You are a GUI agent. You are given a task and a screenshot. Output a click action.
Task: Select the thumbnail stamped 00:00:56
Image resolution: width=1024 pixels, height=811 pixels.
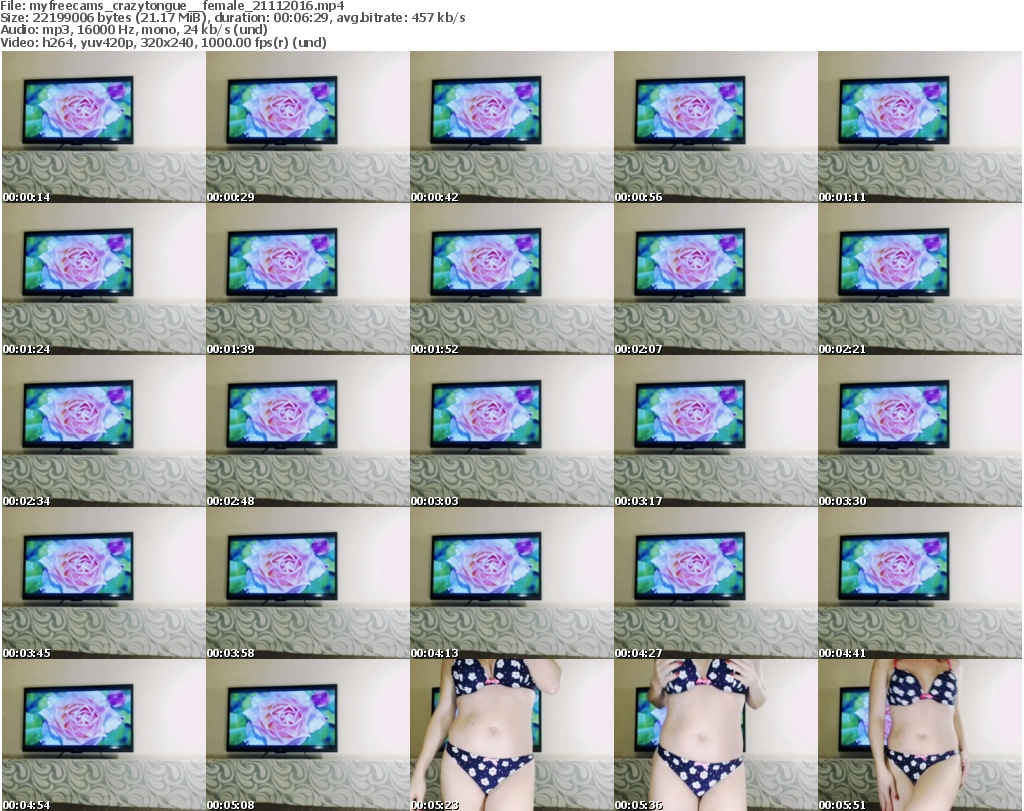click(715, 127)
